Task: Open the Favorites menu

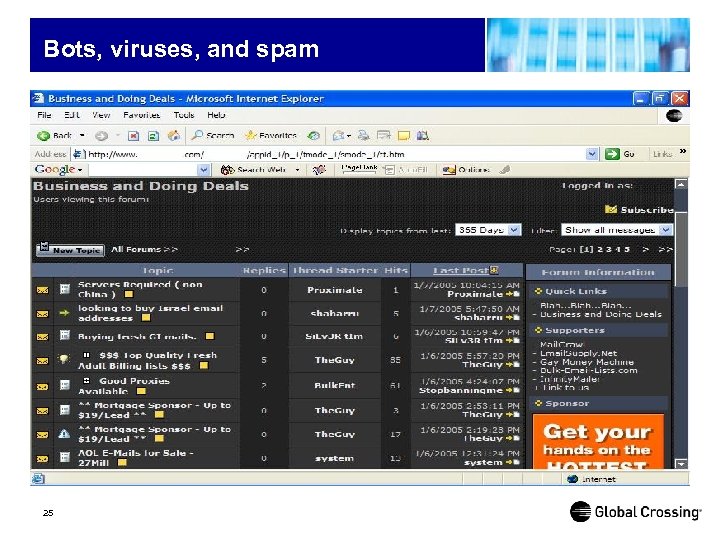Action: [x=141, y=115]
